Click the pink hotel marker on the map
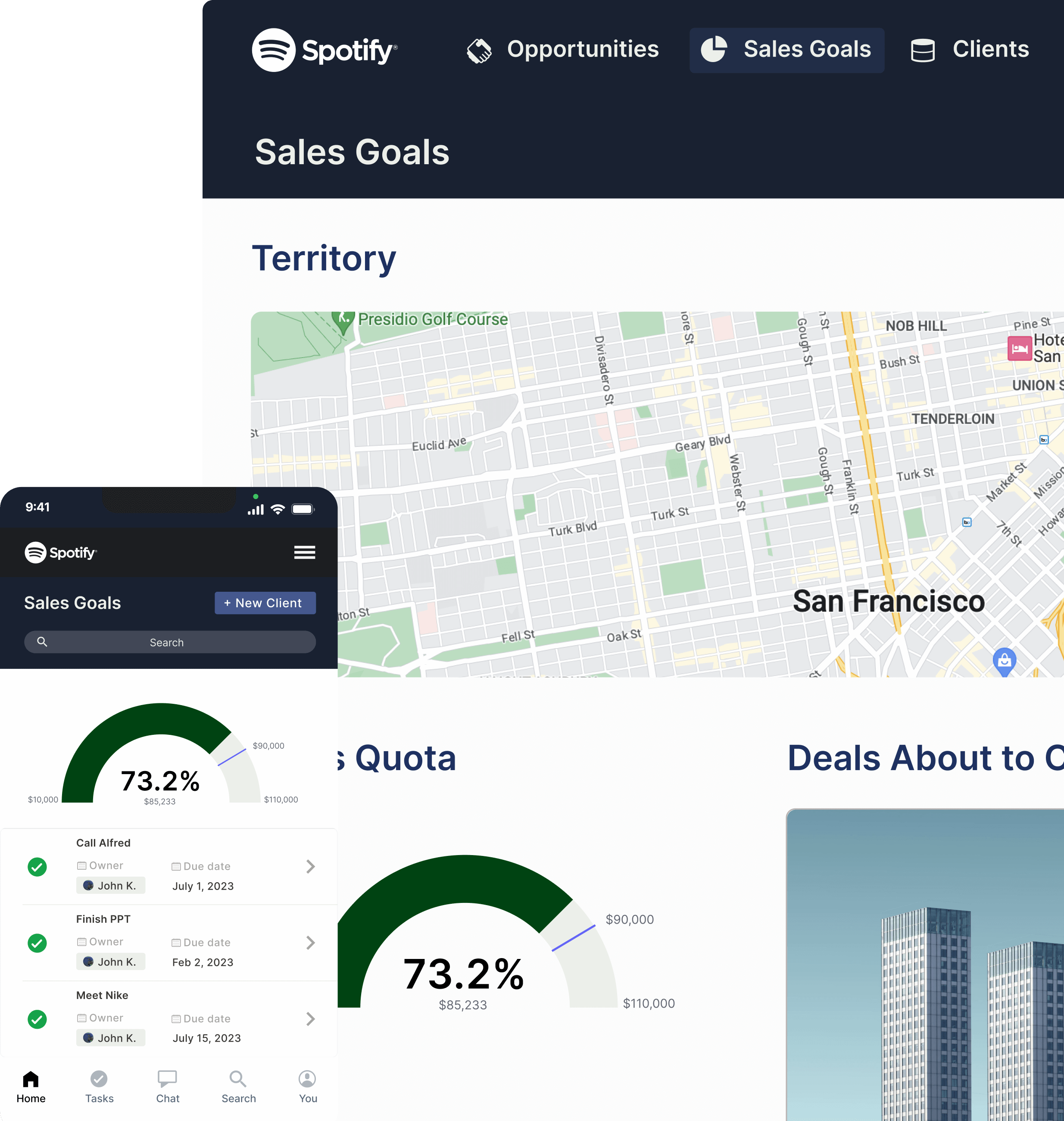The height and width of the screenshot is (1121, 1064). tap(1019, 348)
